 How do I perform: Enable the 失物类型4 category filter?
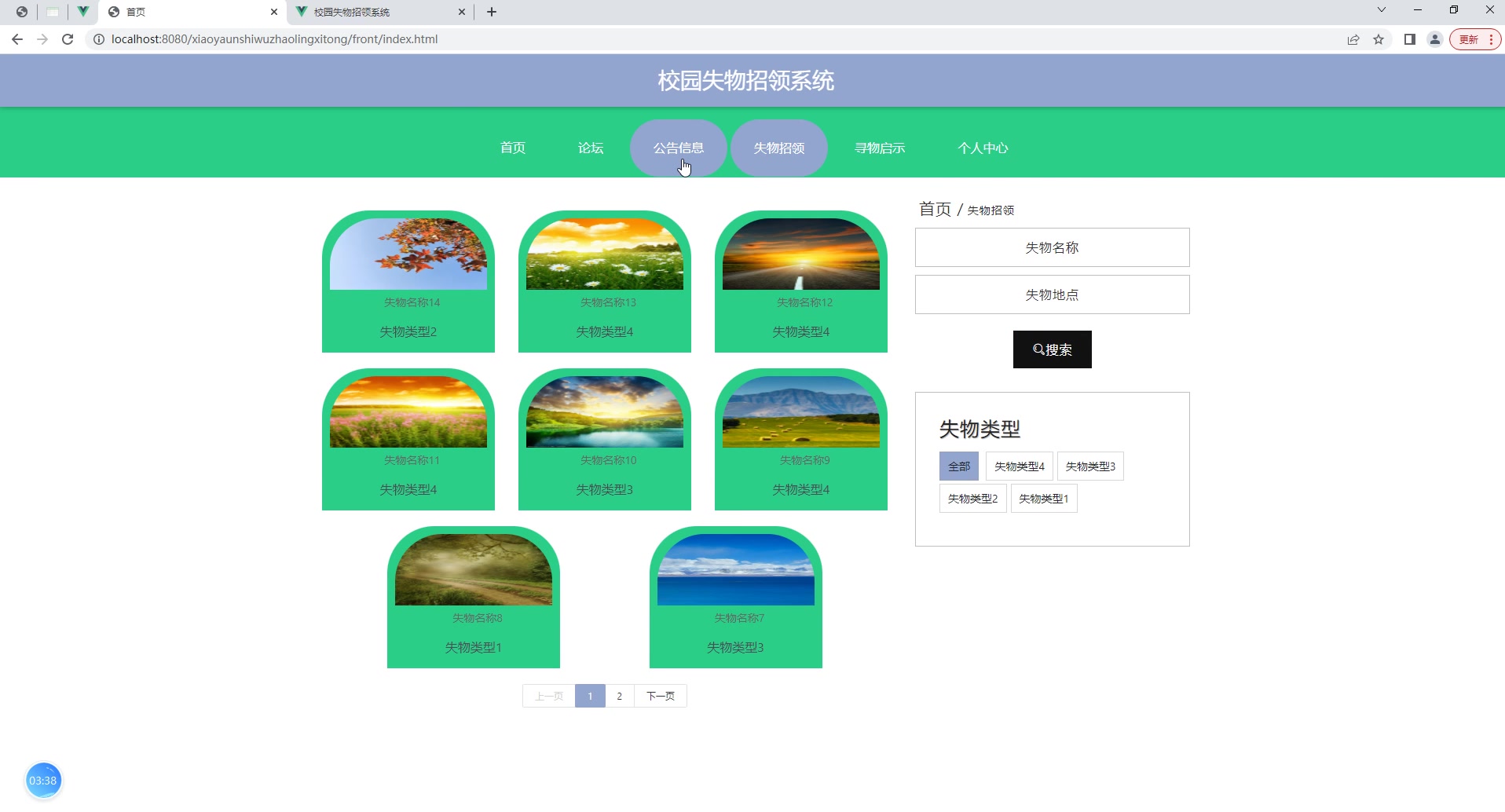click(1018, 466)
